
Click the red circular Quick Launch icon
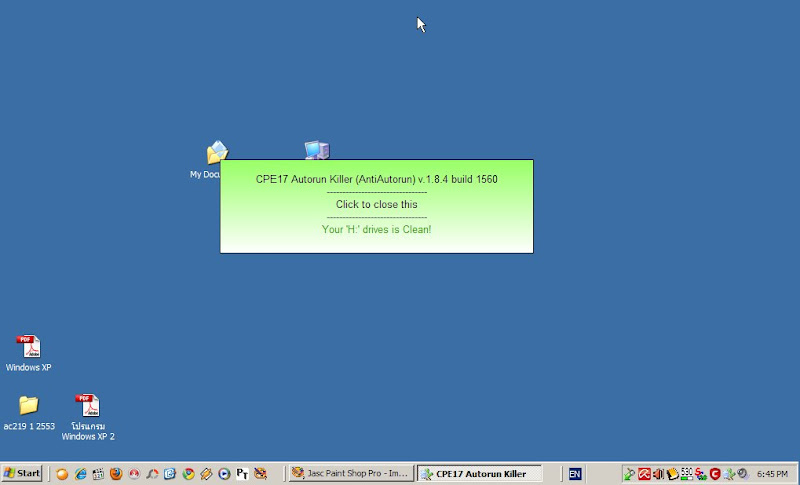[134, 474]
